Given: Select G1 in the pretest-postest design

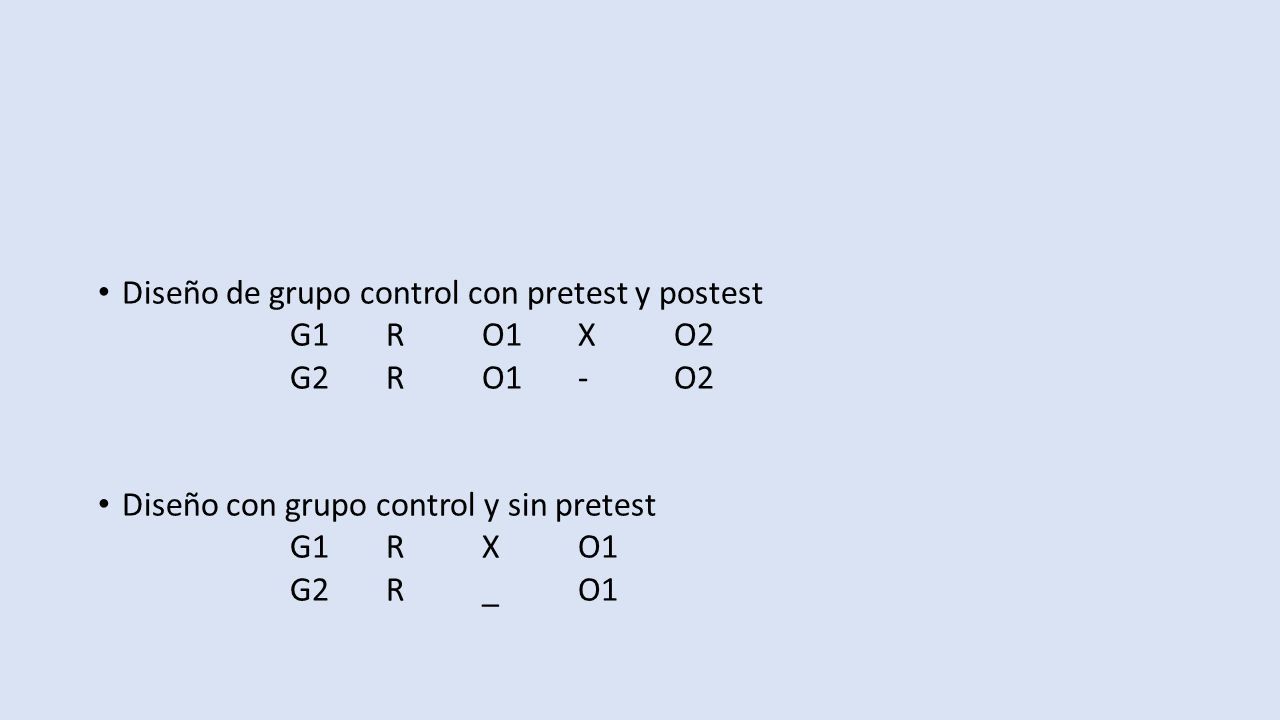Looking at the screenshot, I should pyautogui.click(x=309, y=336).
